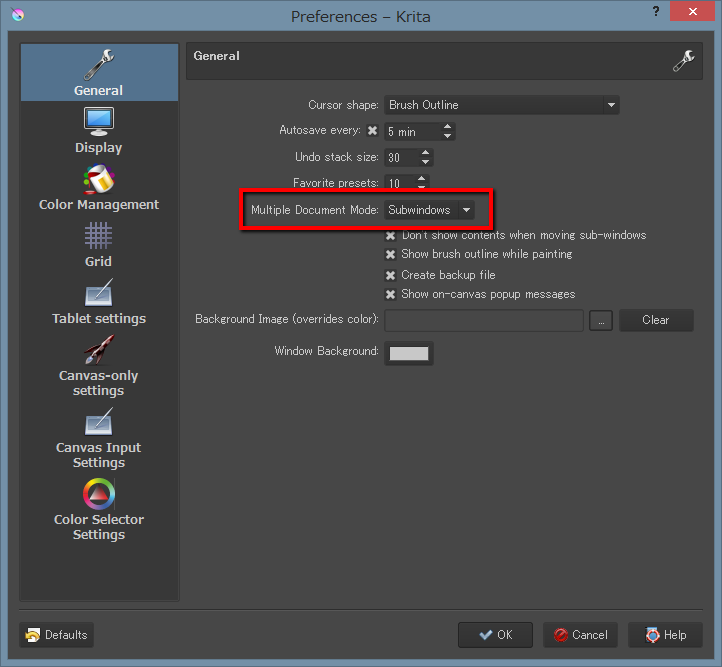The height and width of the screenshot is (667, 722).
Task: Toggle Create backup file checkbox
Action: 390,275
